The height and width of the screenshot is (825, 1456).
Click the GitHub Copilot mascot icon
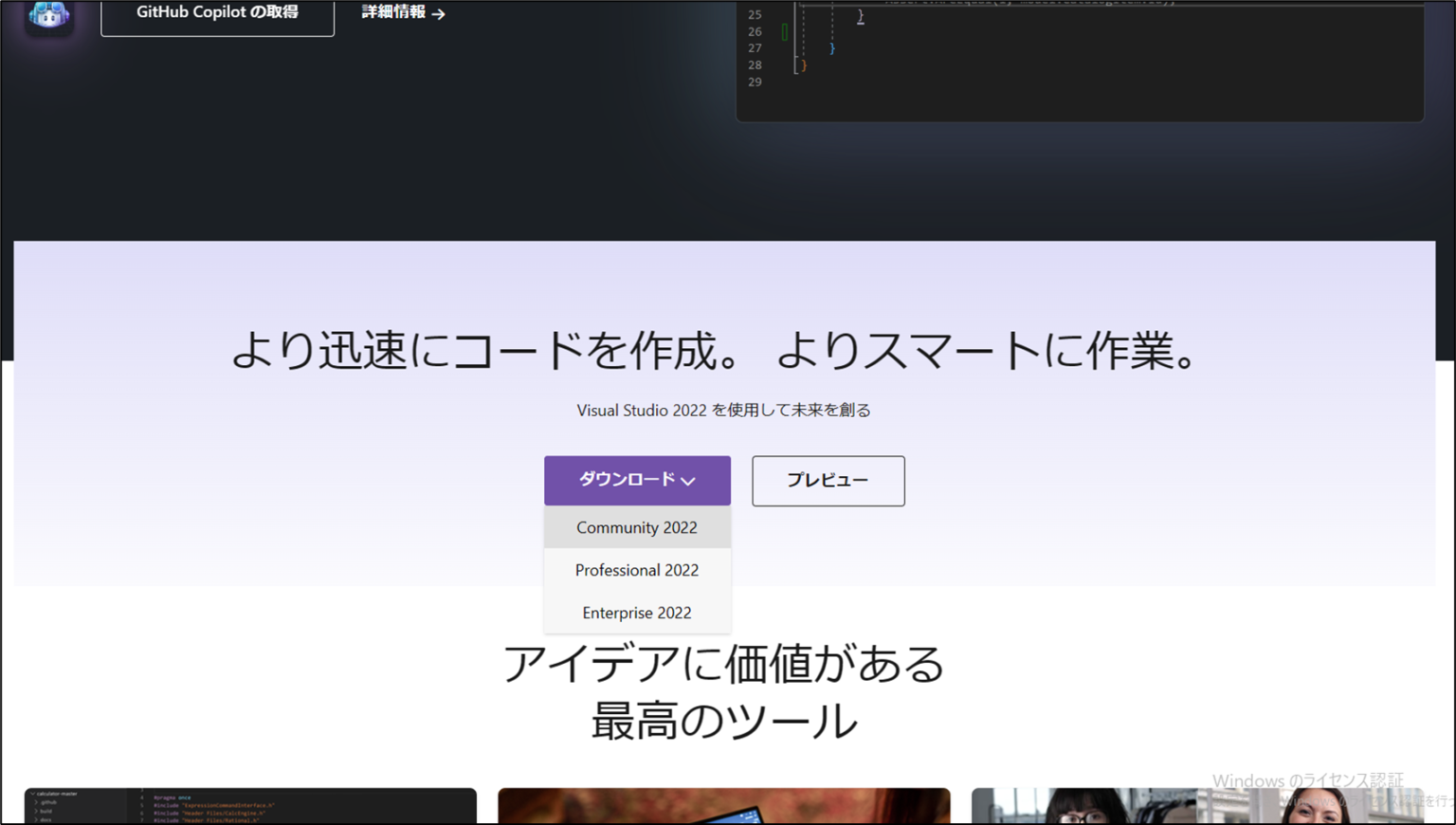click(x=49, y=16)
